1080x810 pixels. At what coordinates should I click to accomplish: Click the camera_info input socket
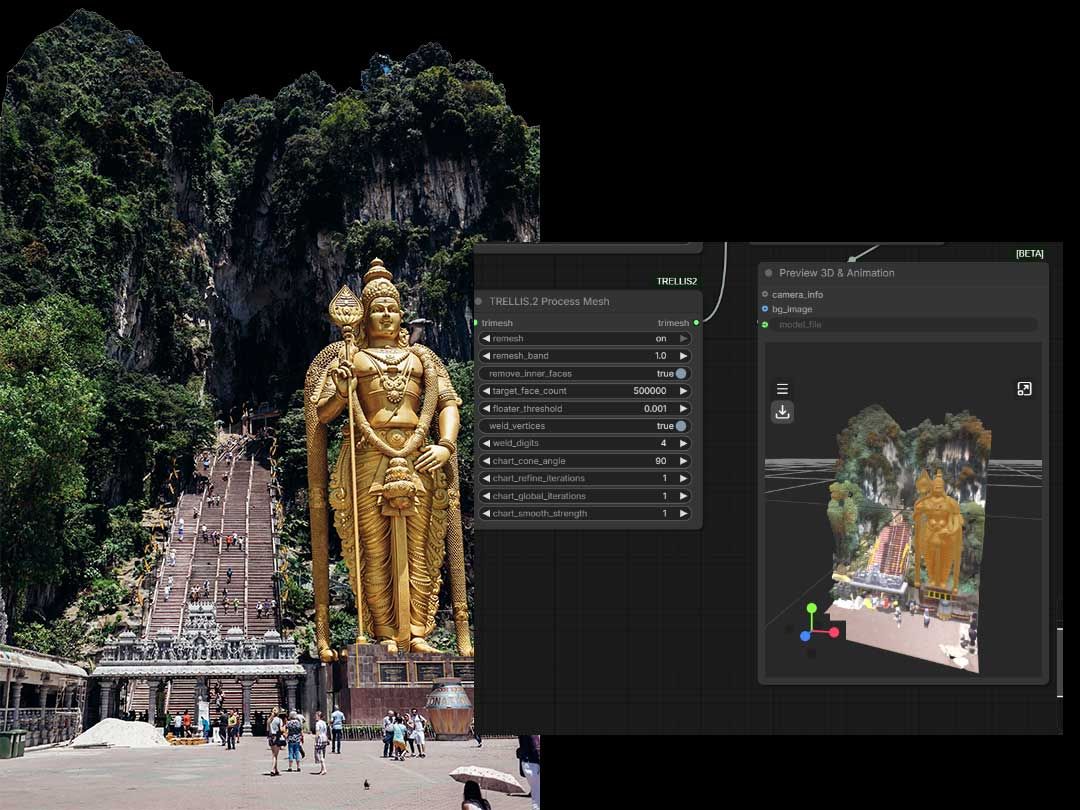point(765,294)
